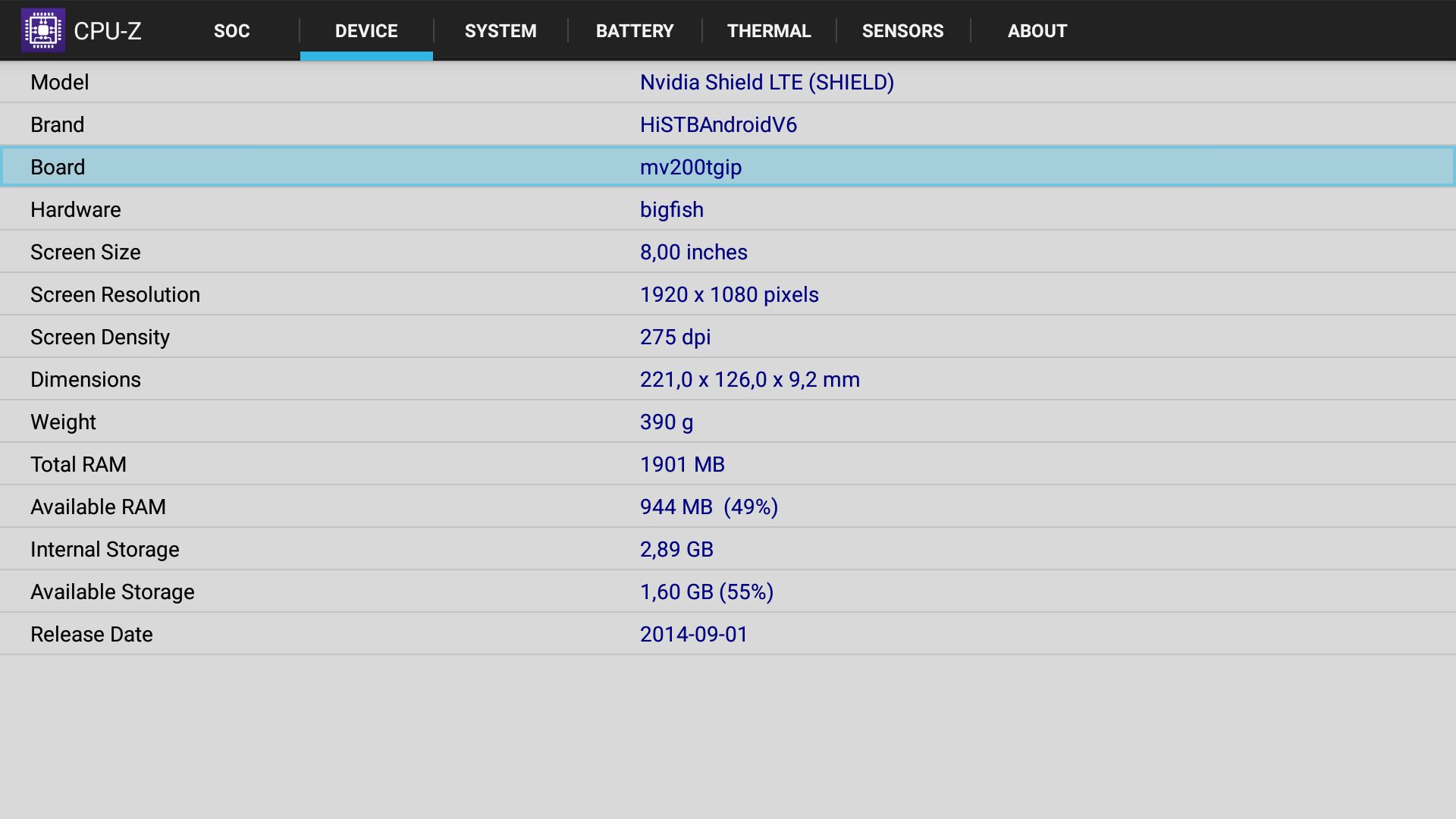The image size is (1456, 819).
Task: Select the Screen Density row
Action: pyautogui.click(x=728, y=337)
